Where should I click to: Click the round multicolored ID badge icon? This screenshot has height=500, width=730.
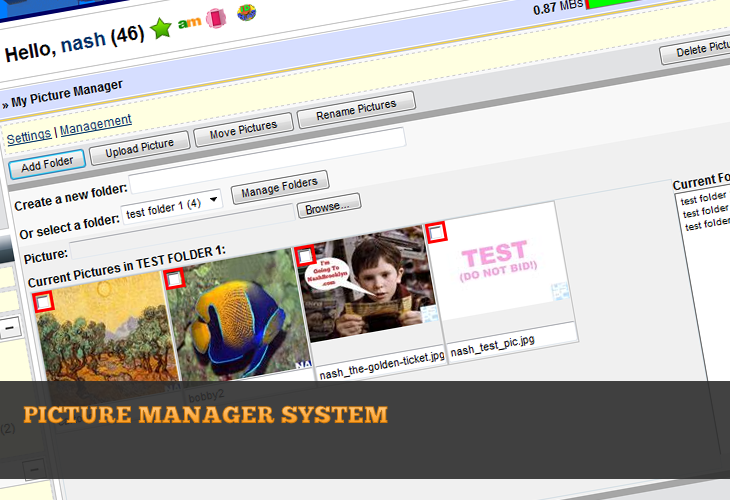tap(246, 13)
